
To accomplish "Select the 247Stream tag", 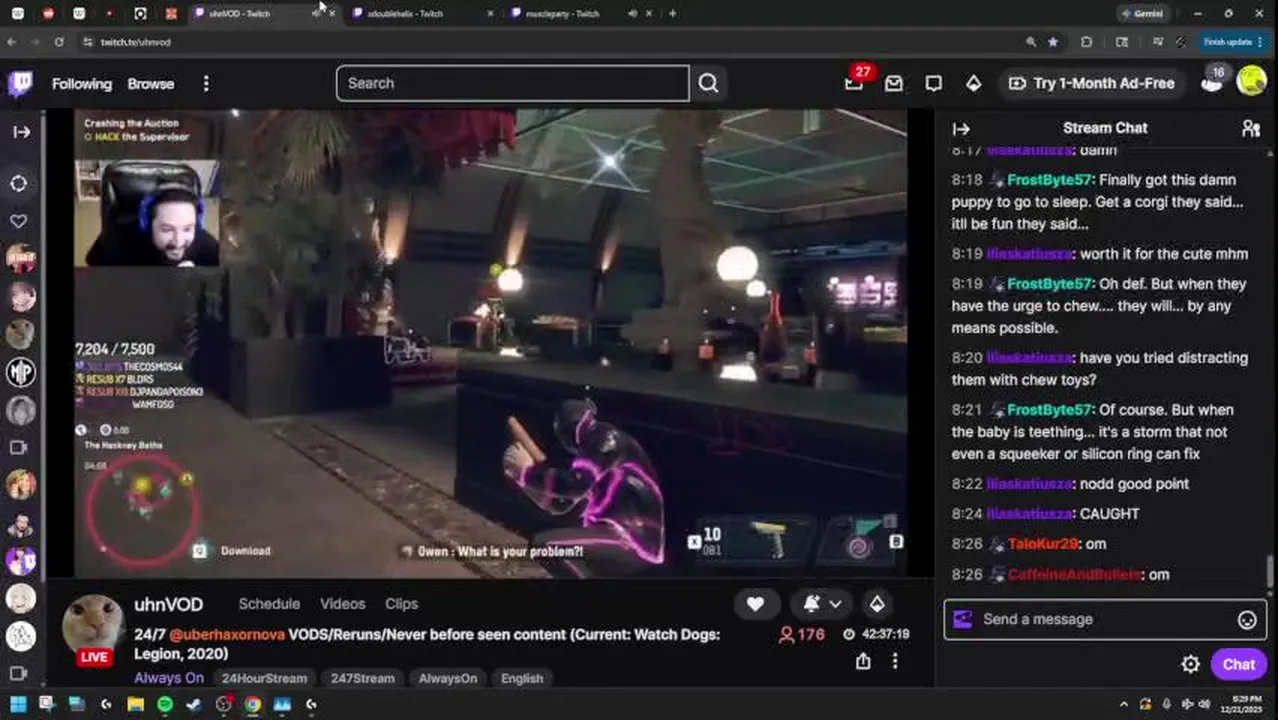I will click(x=362, y=678).
